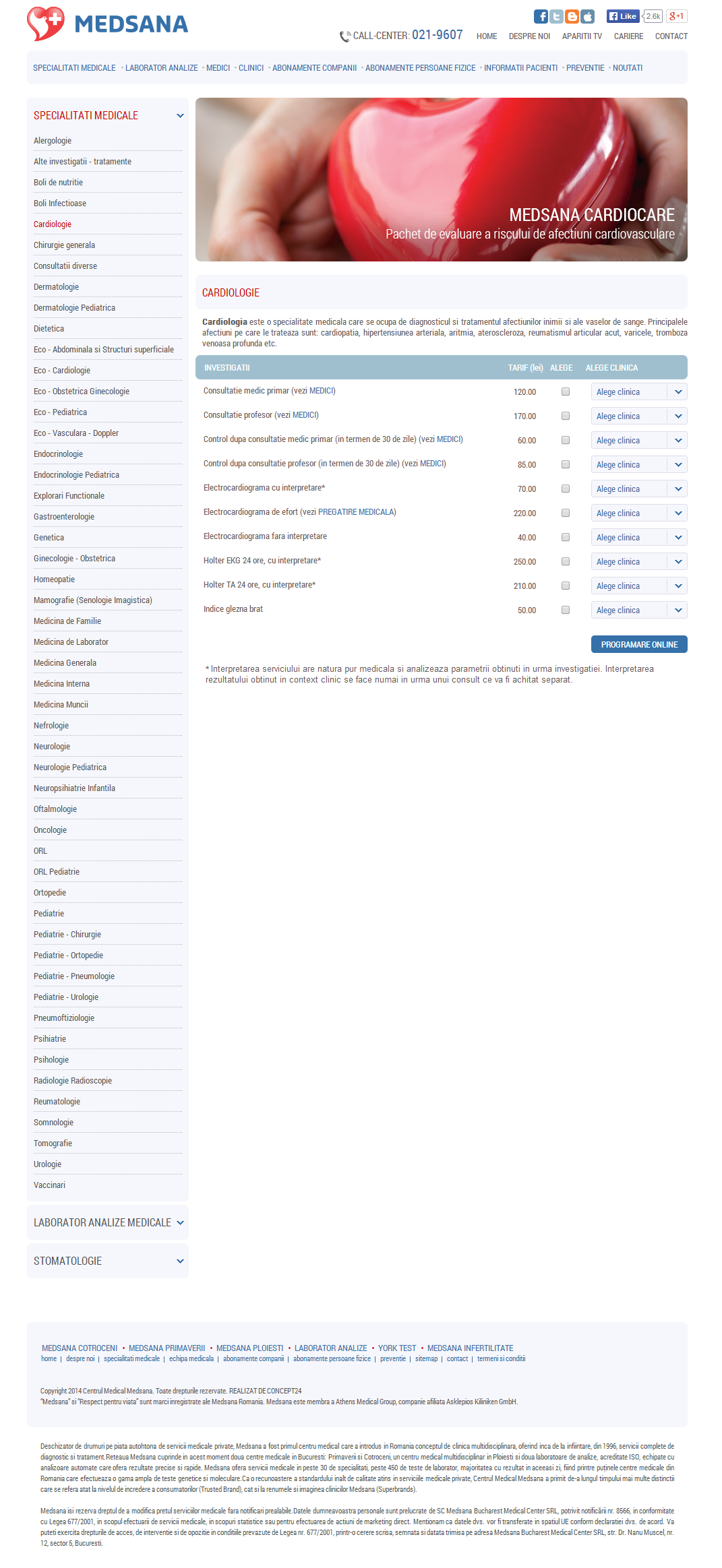Open the Facebook social icon
The height and width of the screenshot is (1568, 722).
pyautogui.click(x=541, y=17)
